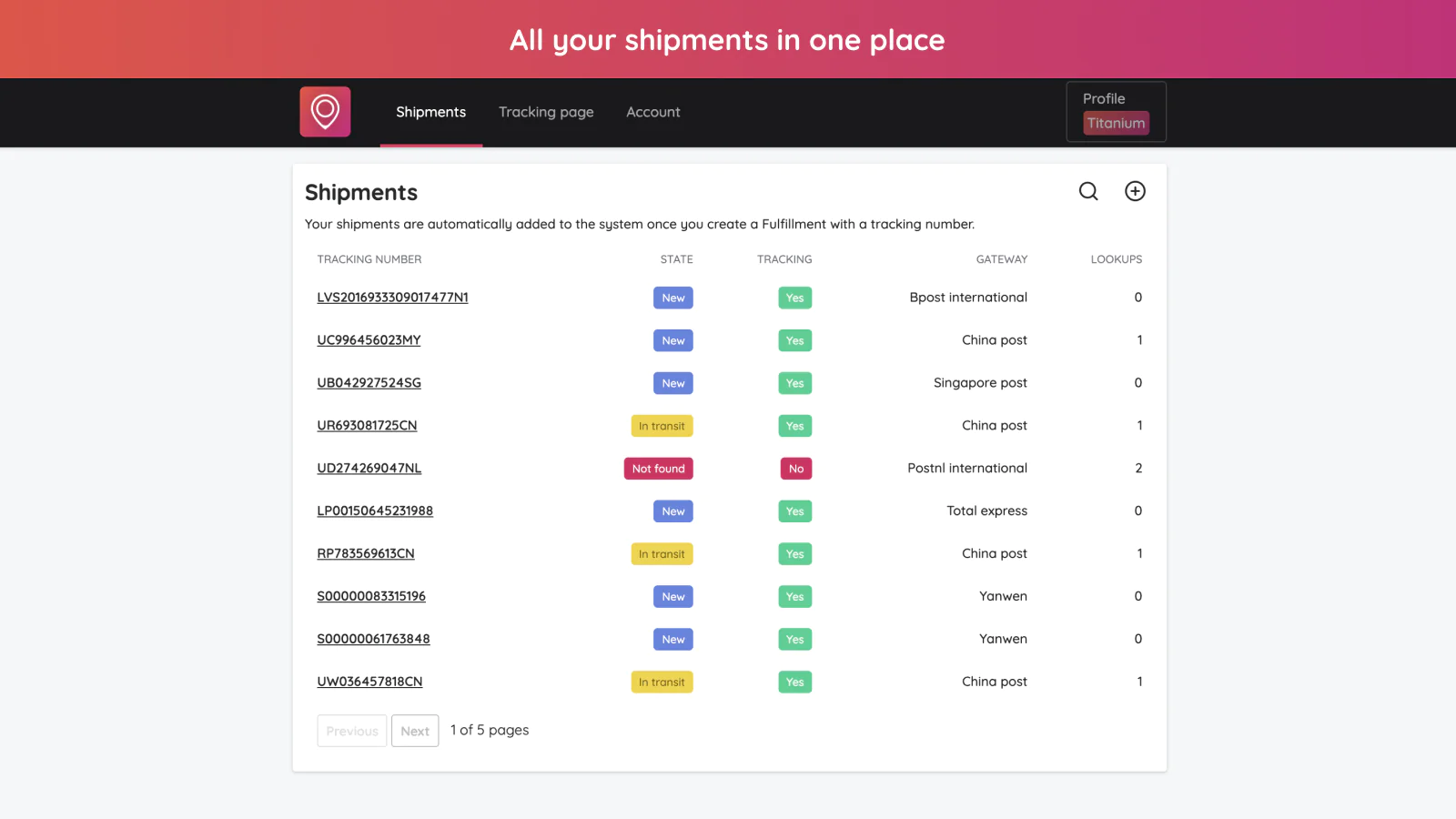The image size is (1456, 819).
Task: Click Yanwen gateway for S00000061763848
Action: point(1003,640)
